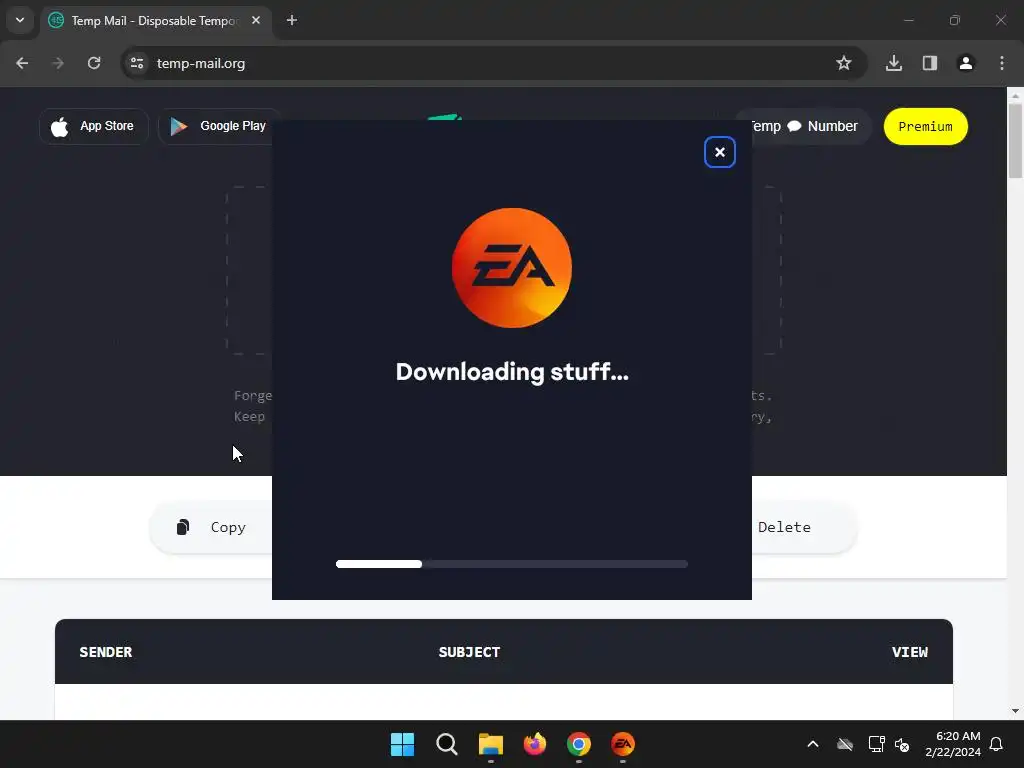Show hidden system tray icons
This screenshot has width=1024, height=768.
813,744
